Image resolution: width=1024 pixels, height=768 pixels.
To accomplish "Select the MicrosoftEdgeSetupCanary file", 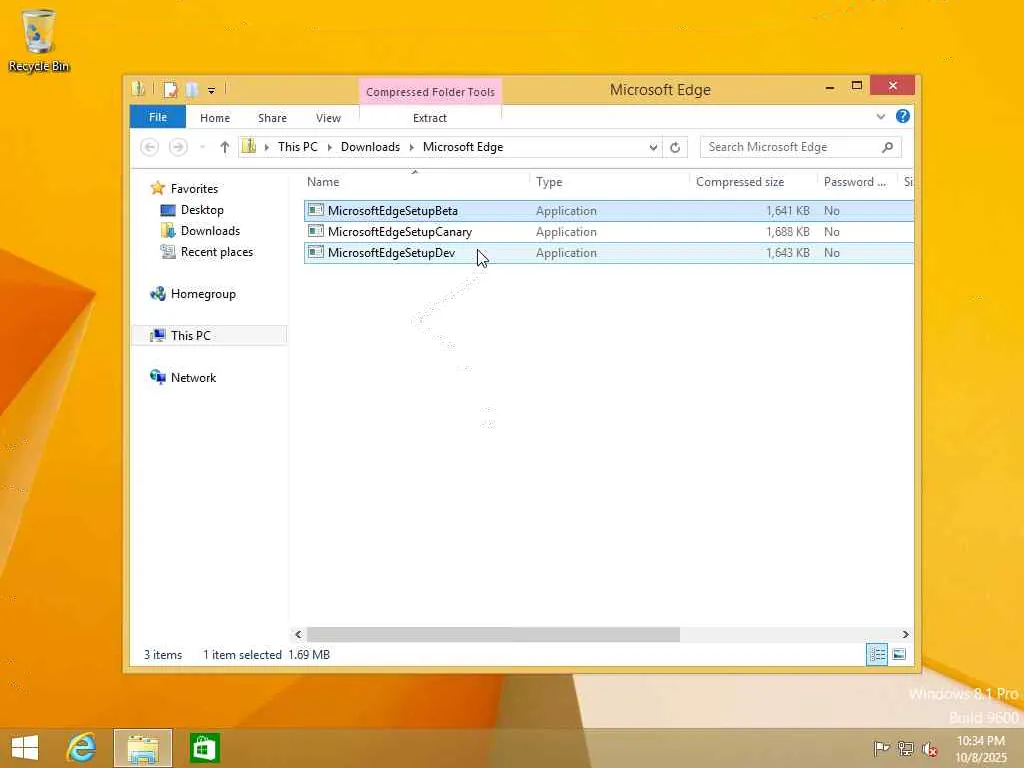I will click(609, 232).
